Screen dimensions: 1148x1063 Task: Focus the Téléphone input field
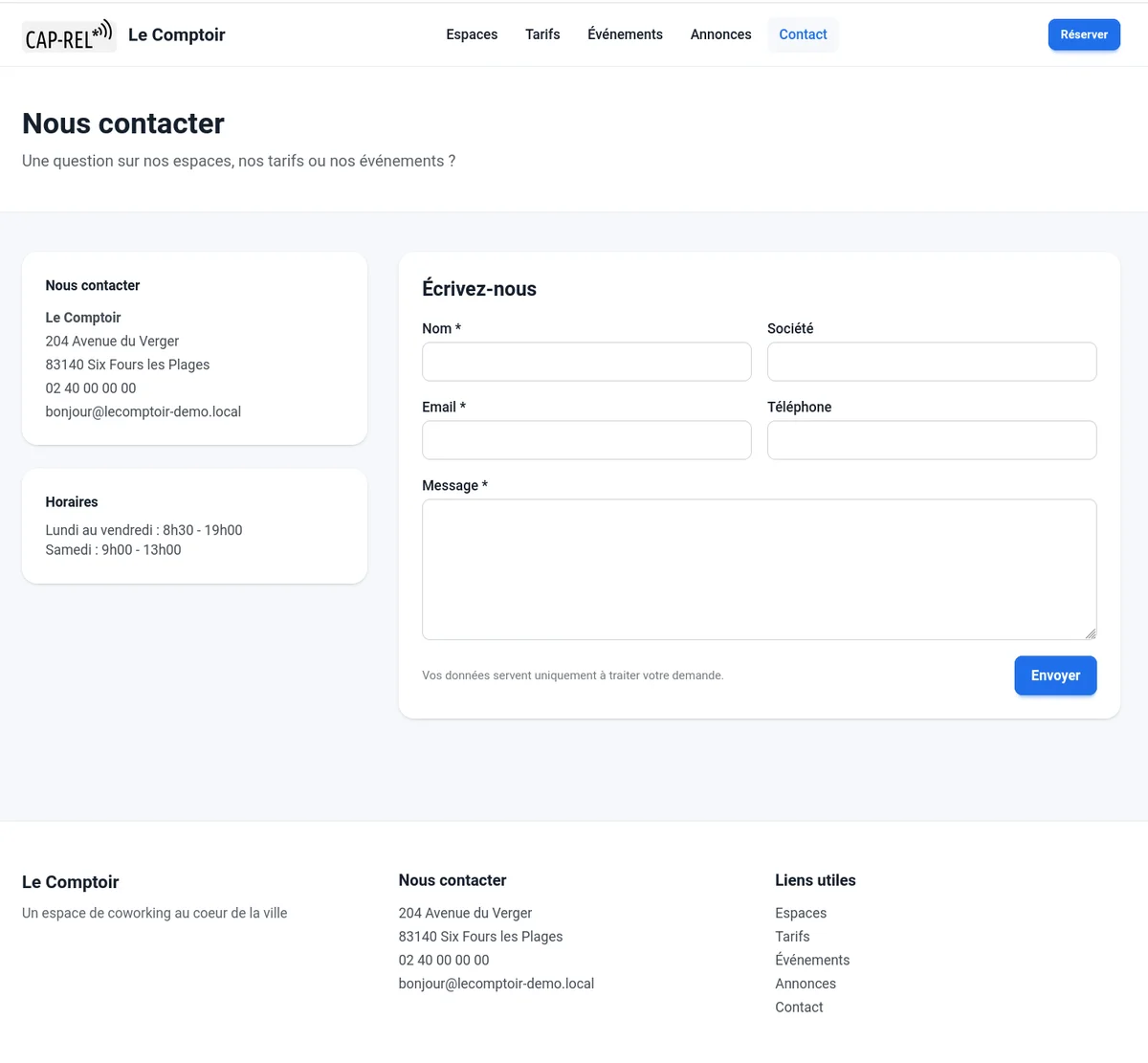click(932, 440)
